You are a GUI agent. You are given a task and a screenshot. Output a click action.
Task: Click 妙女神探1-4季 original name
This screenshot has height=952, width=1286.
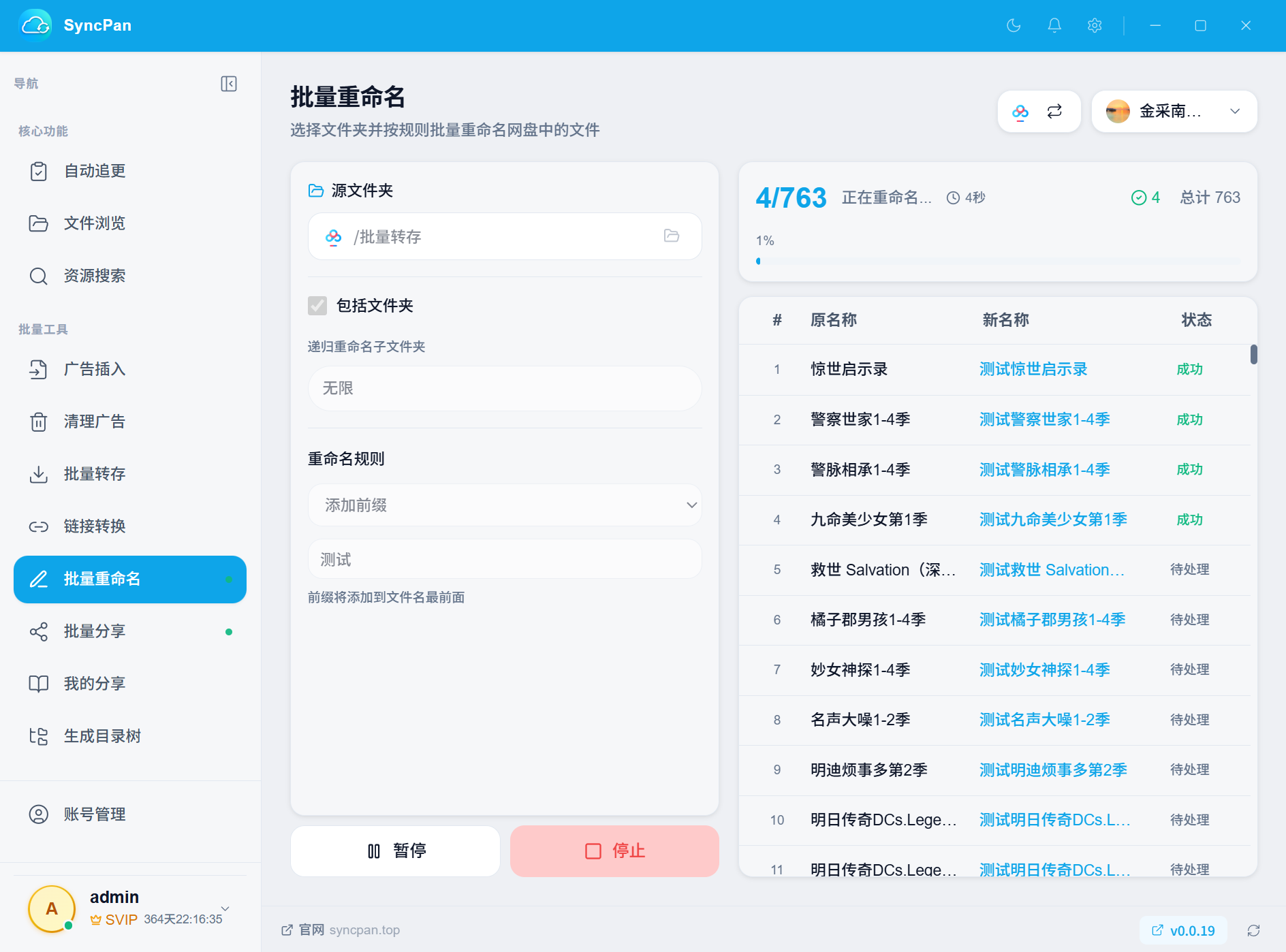[x=860, y=670]
